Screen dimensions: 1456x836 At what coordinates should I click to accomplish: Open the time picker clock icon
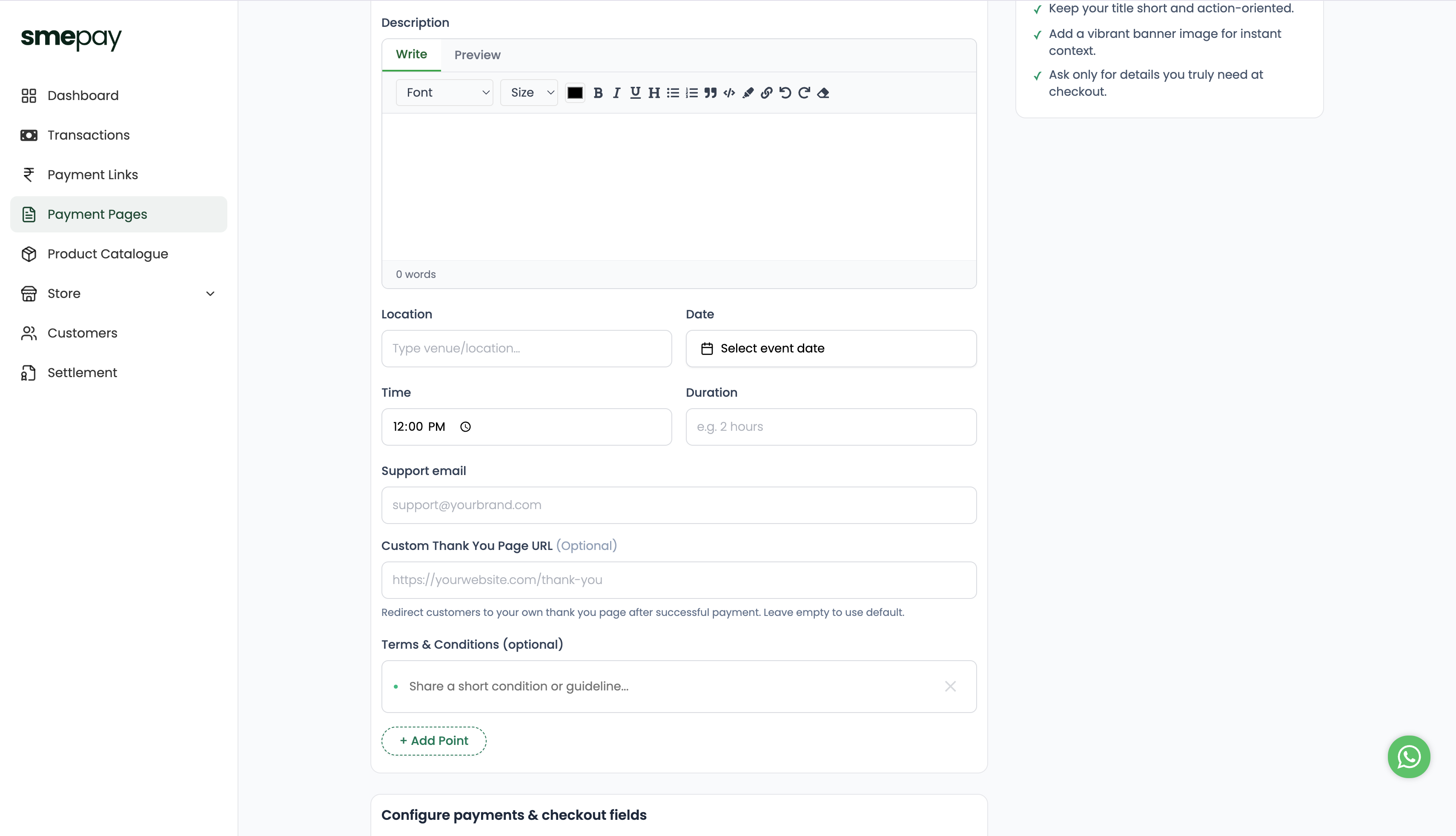tap(465, 427)
